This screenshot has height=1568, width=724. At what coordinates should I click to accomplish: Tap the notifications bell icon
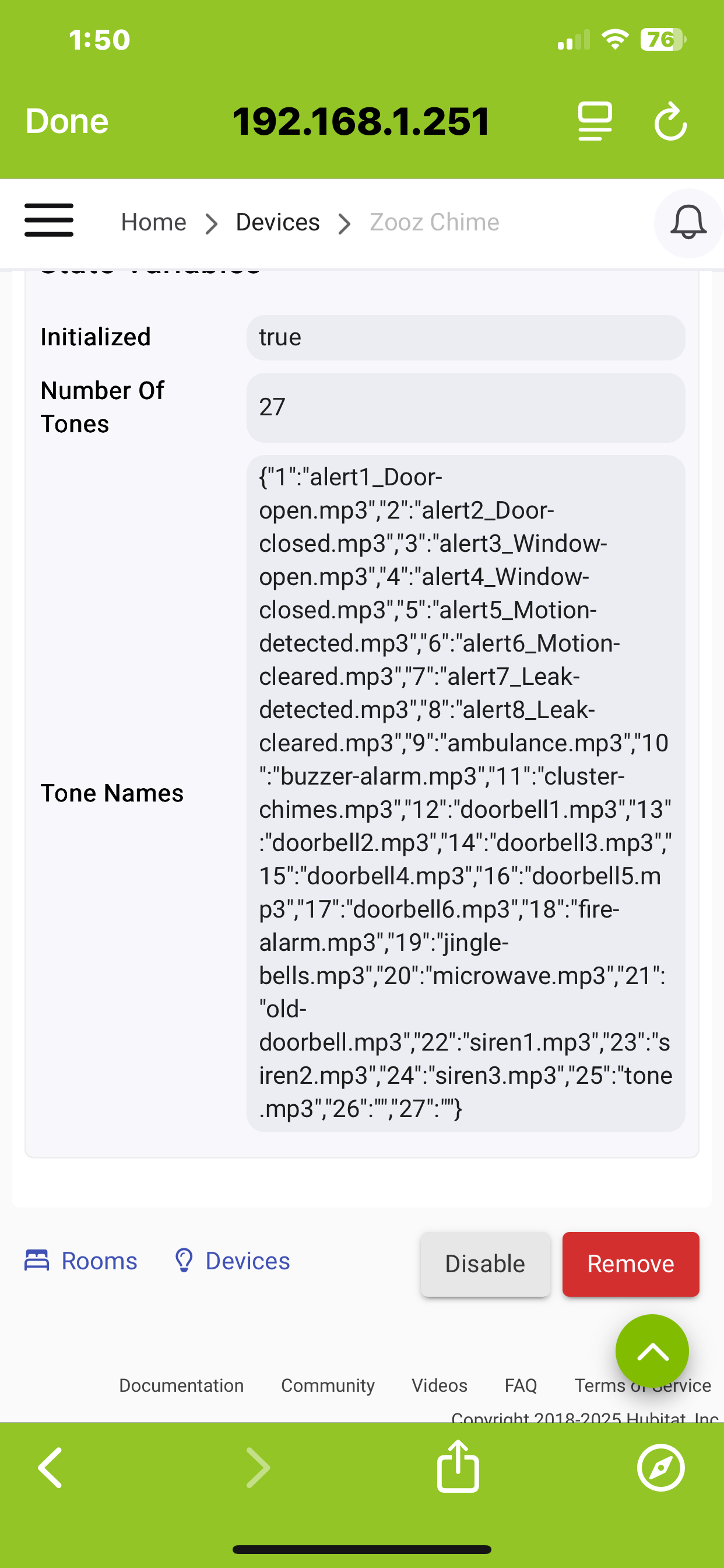pyautogui.click(x=687, y=223)
